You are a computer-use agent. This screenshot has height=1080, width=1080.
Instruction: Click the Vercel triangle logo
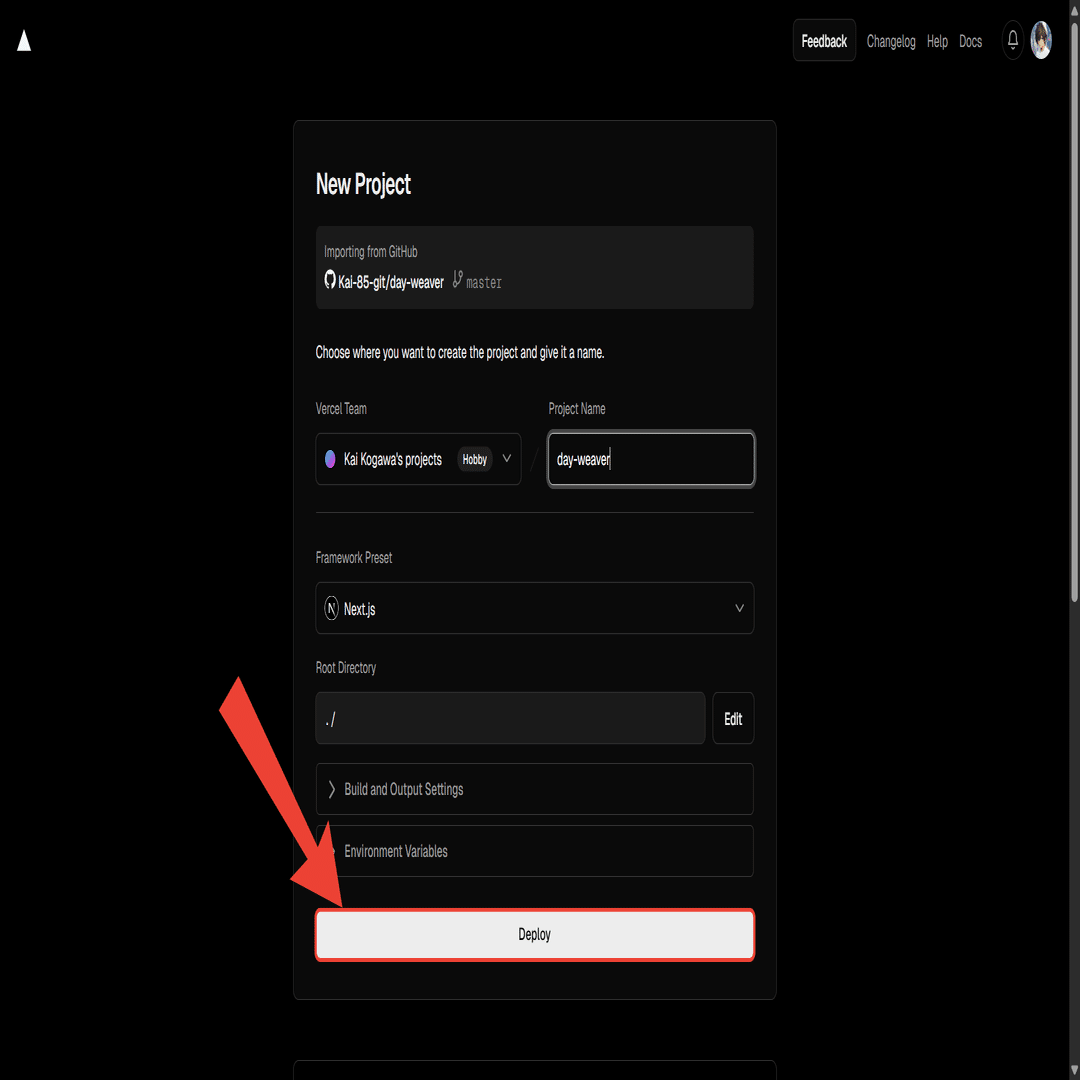point(24,41)
